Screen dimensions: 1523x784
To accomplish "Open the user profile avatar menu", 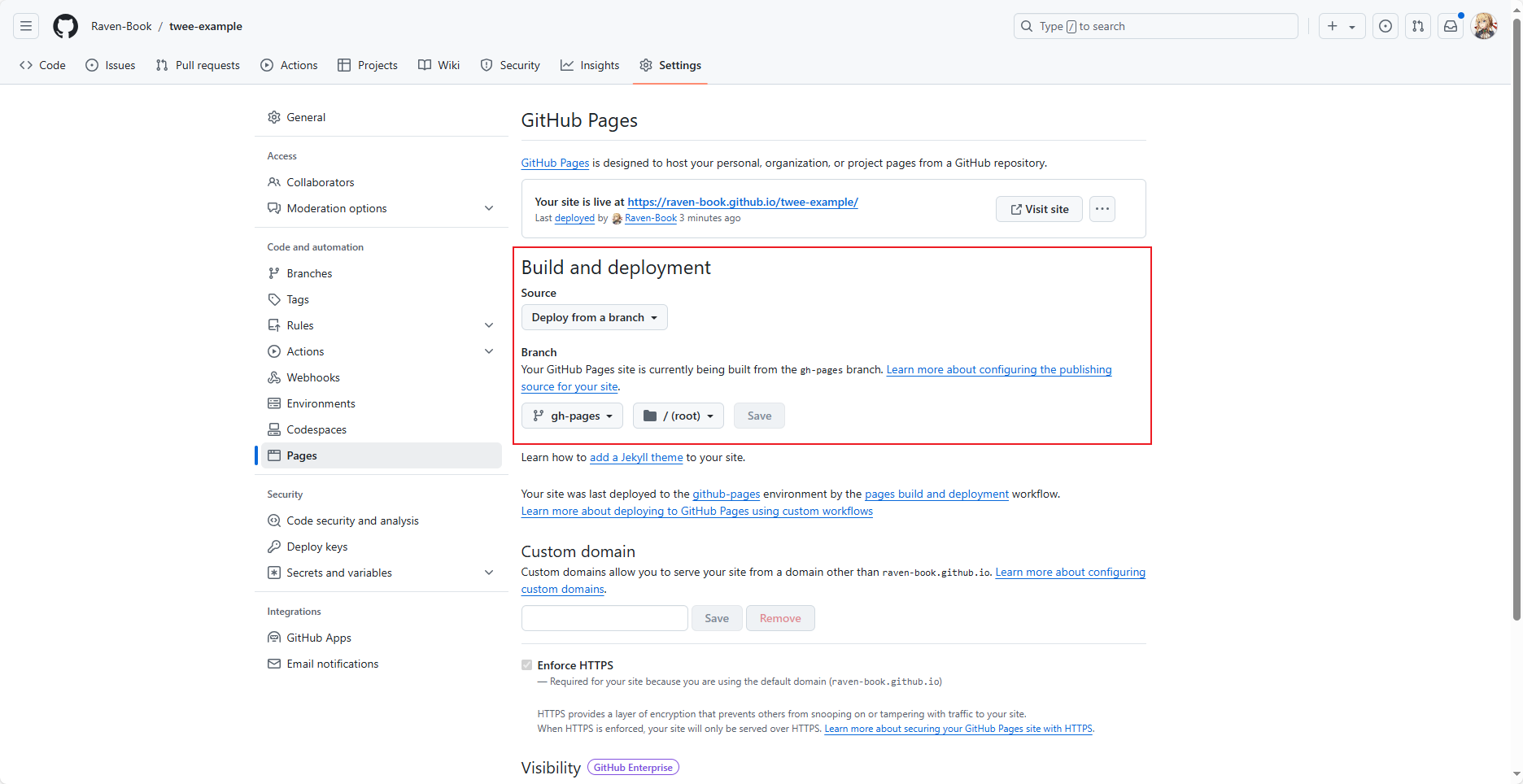I will pyautogui.click(x=1485, y=26).
